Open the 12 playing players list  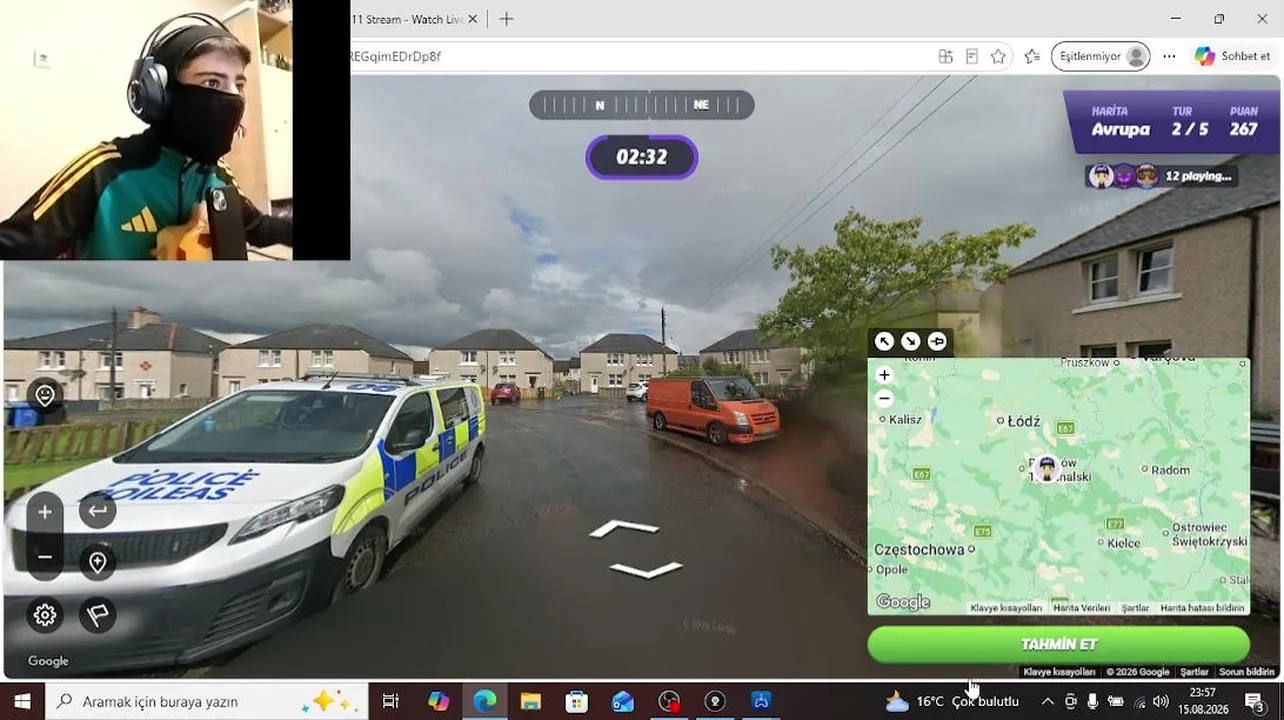(1163, 176)
